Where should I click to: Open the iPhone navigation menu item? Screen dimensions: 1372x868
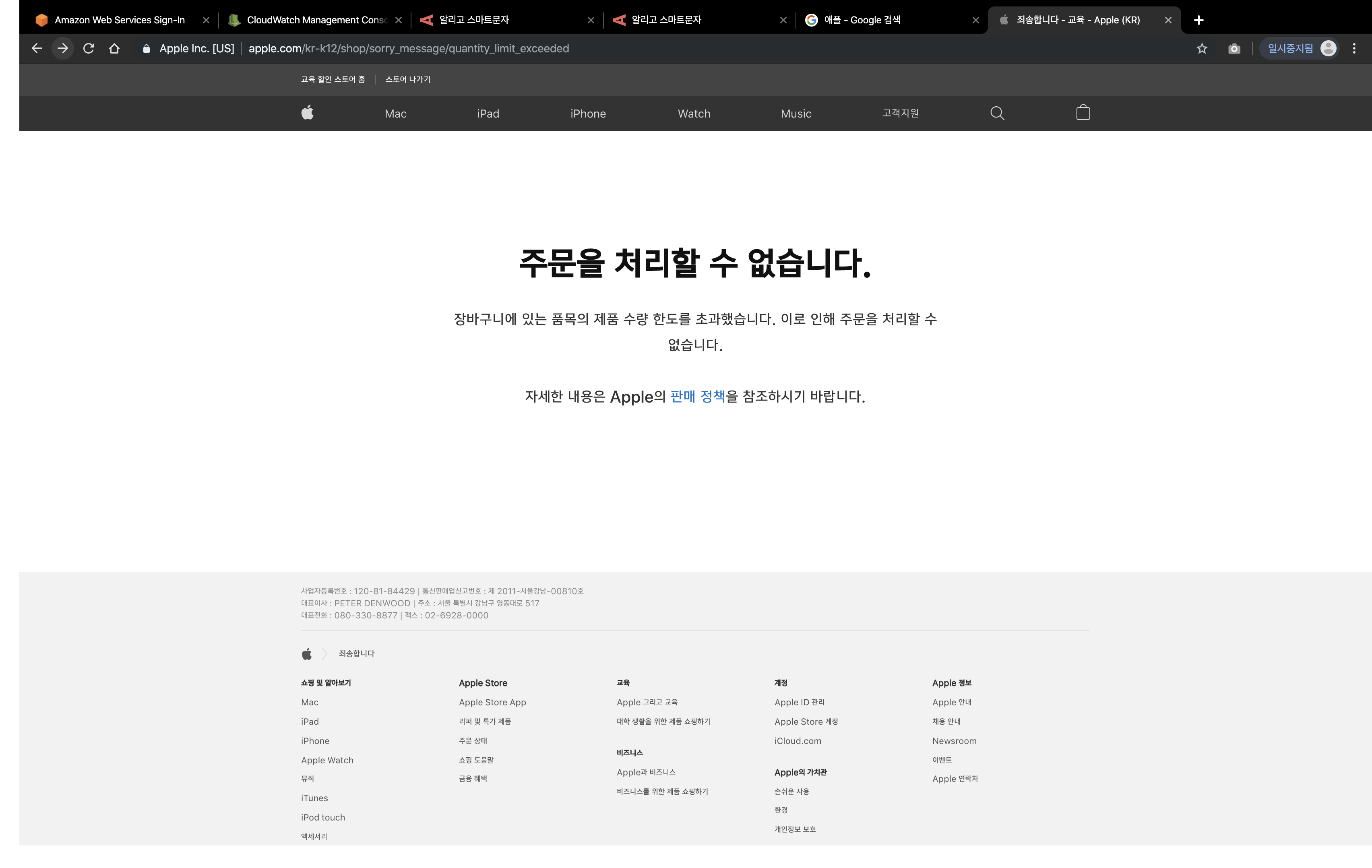coord(588,114)
